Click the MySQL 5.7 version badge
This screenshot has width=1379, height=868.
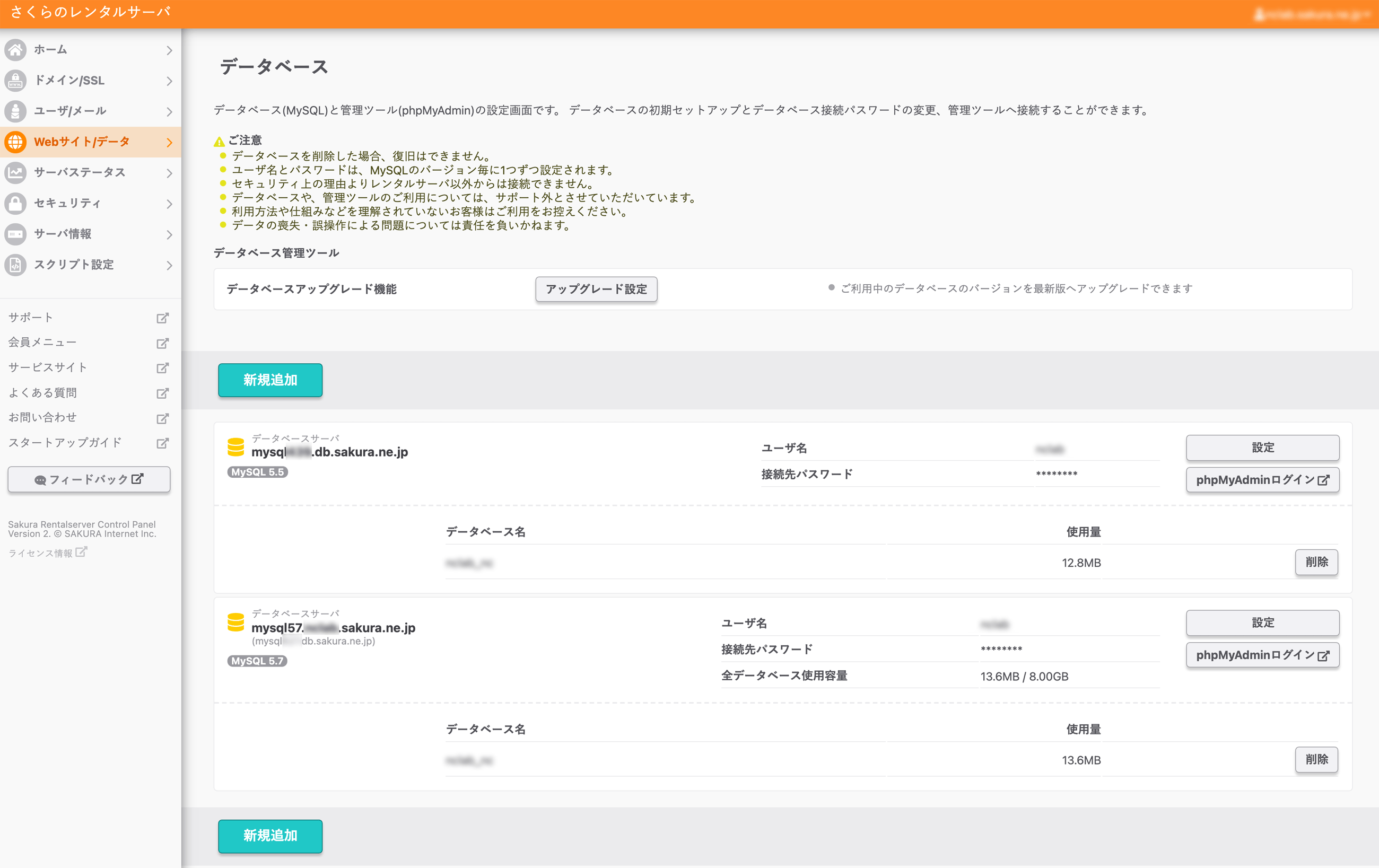(258, 661)
